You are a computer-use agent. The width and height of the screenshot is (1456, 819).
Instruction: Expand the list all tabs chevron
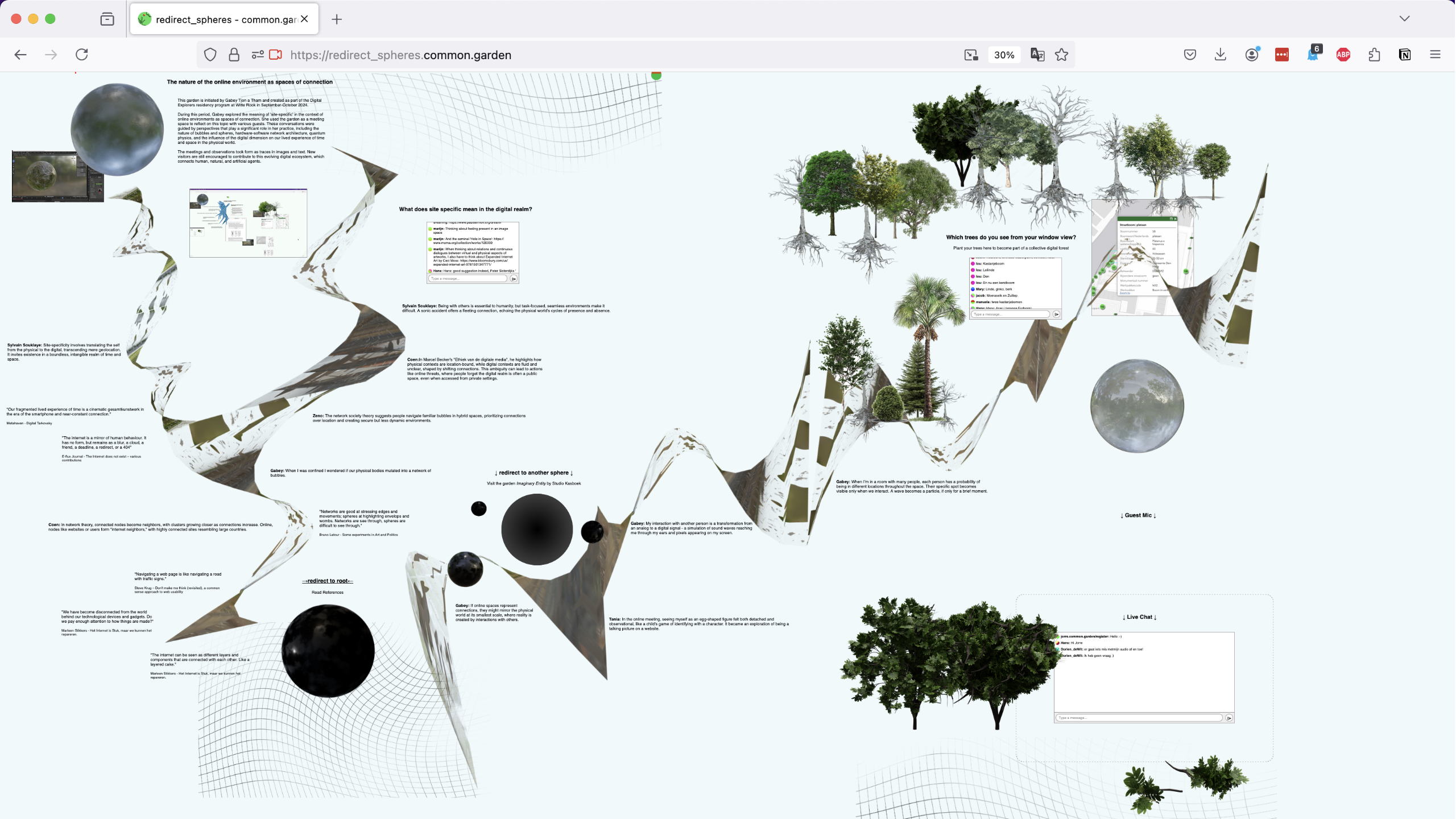pyautogui.click(x=1404, y=18)
